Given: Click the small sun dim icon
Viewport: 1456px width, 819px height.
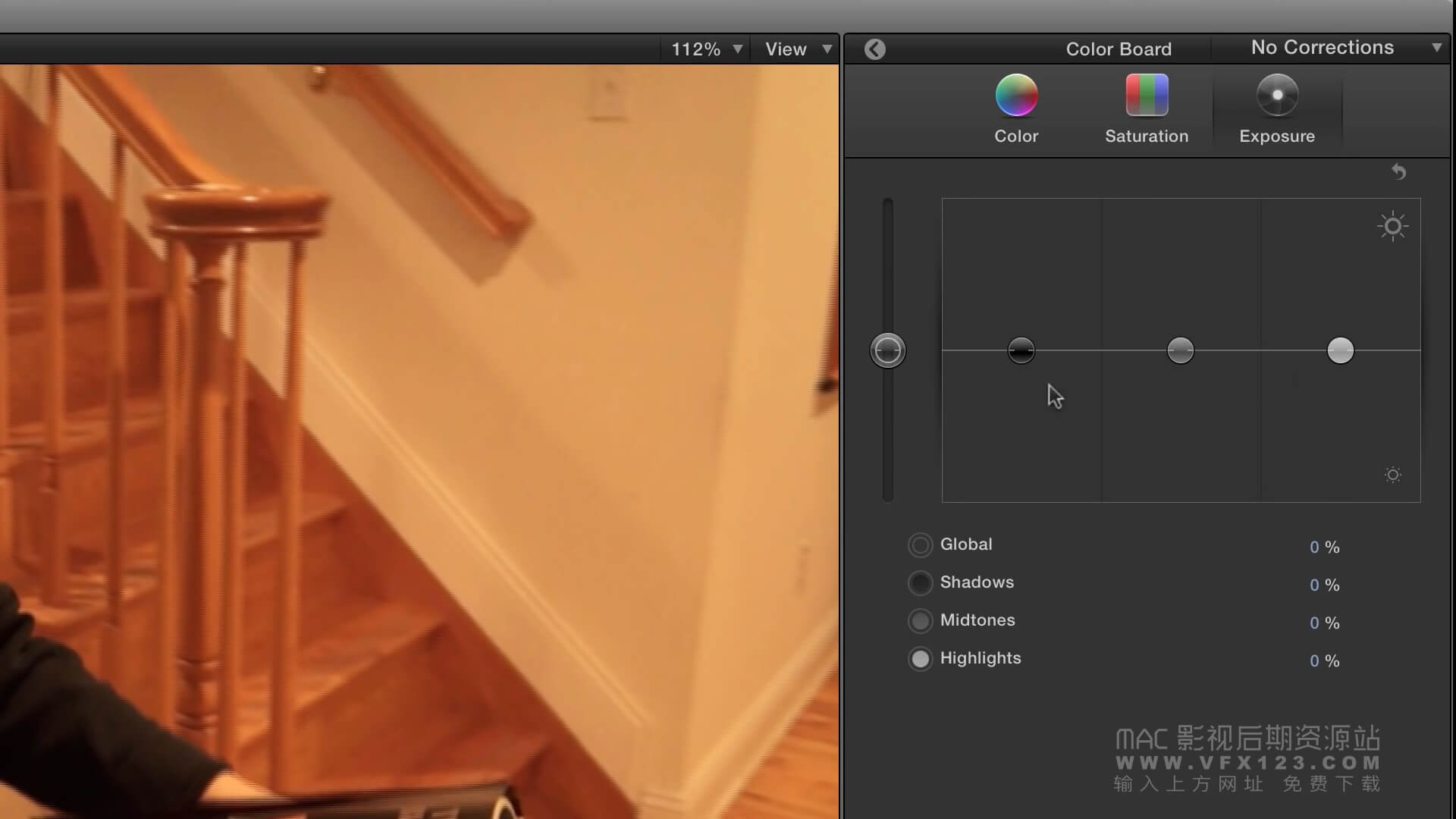Looking at the screenshot, I should pyautogui.click(x=1393, y=475).
